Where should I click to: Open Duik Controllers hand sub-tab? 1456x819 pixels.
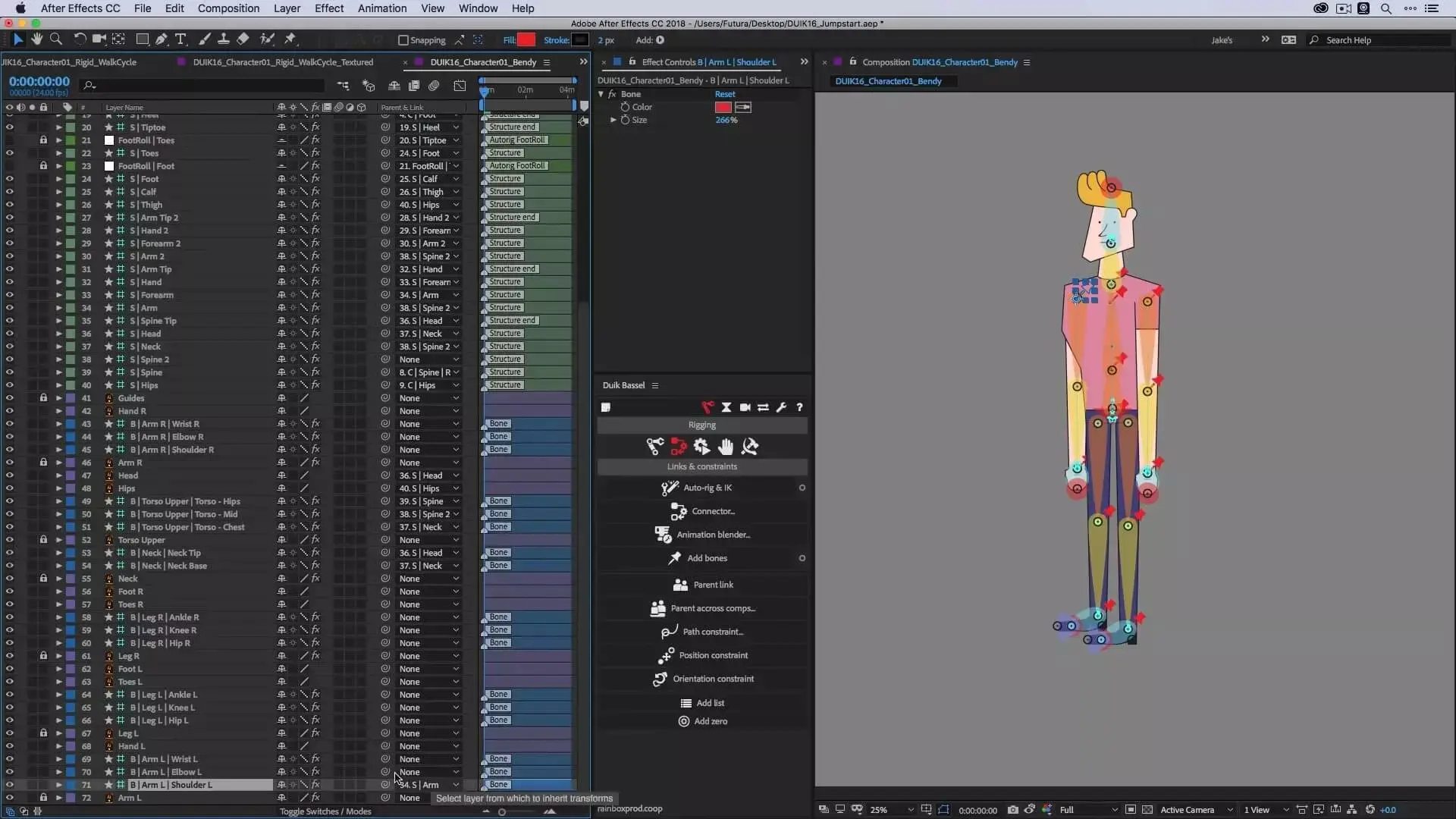point(726,447)
